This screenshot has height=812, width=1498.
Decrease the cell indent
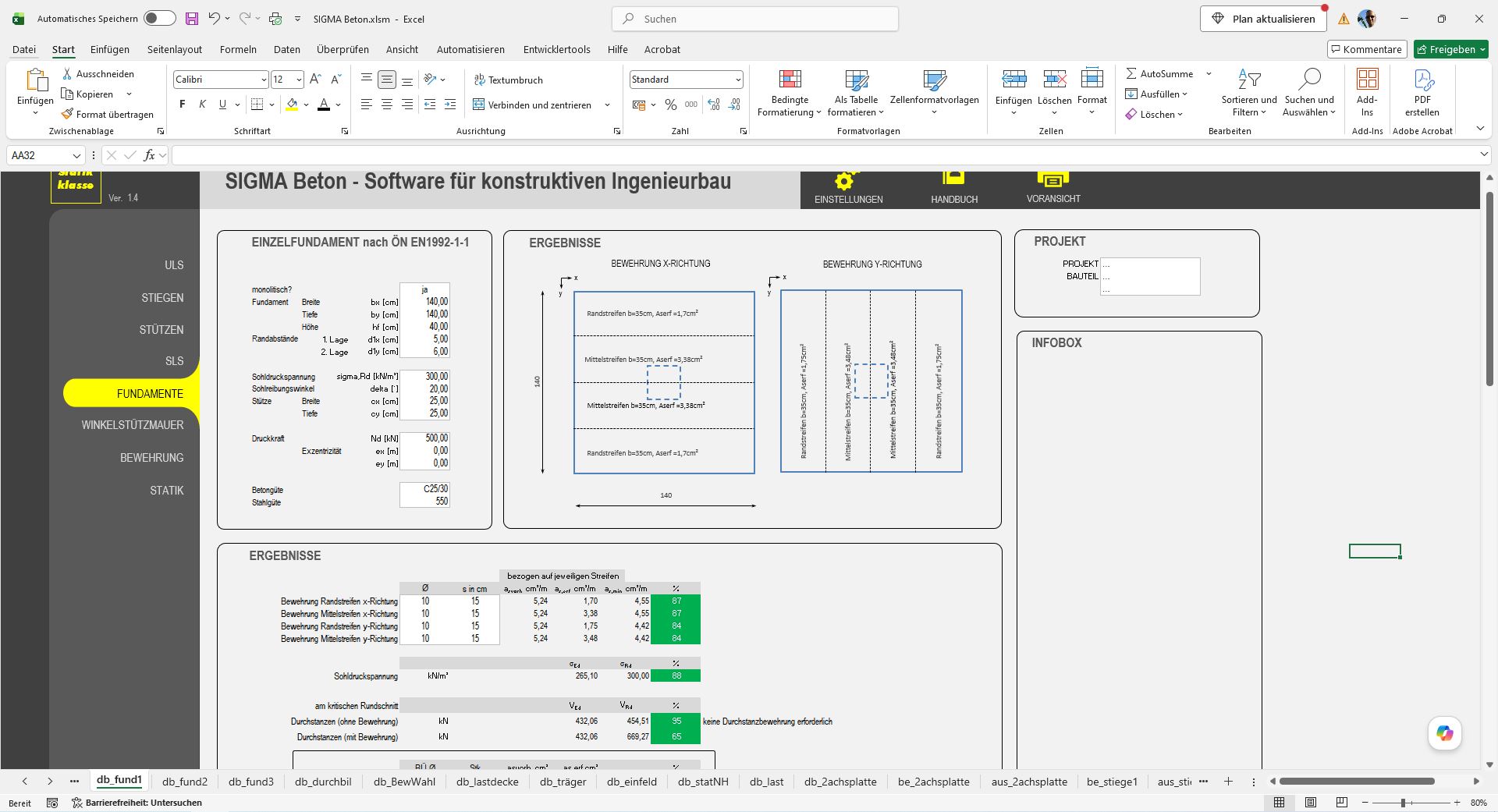[x=430, y=105]
